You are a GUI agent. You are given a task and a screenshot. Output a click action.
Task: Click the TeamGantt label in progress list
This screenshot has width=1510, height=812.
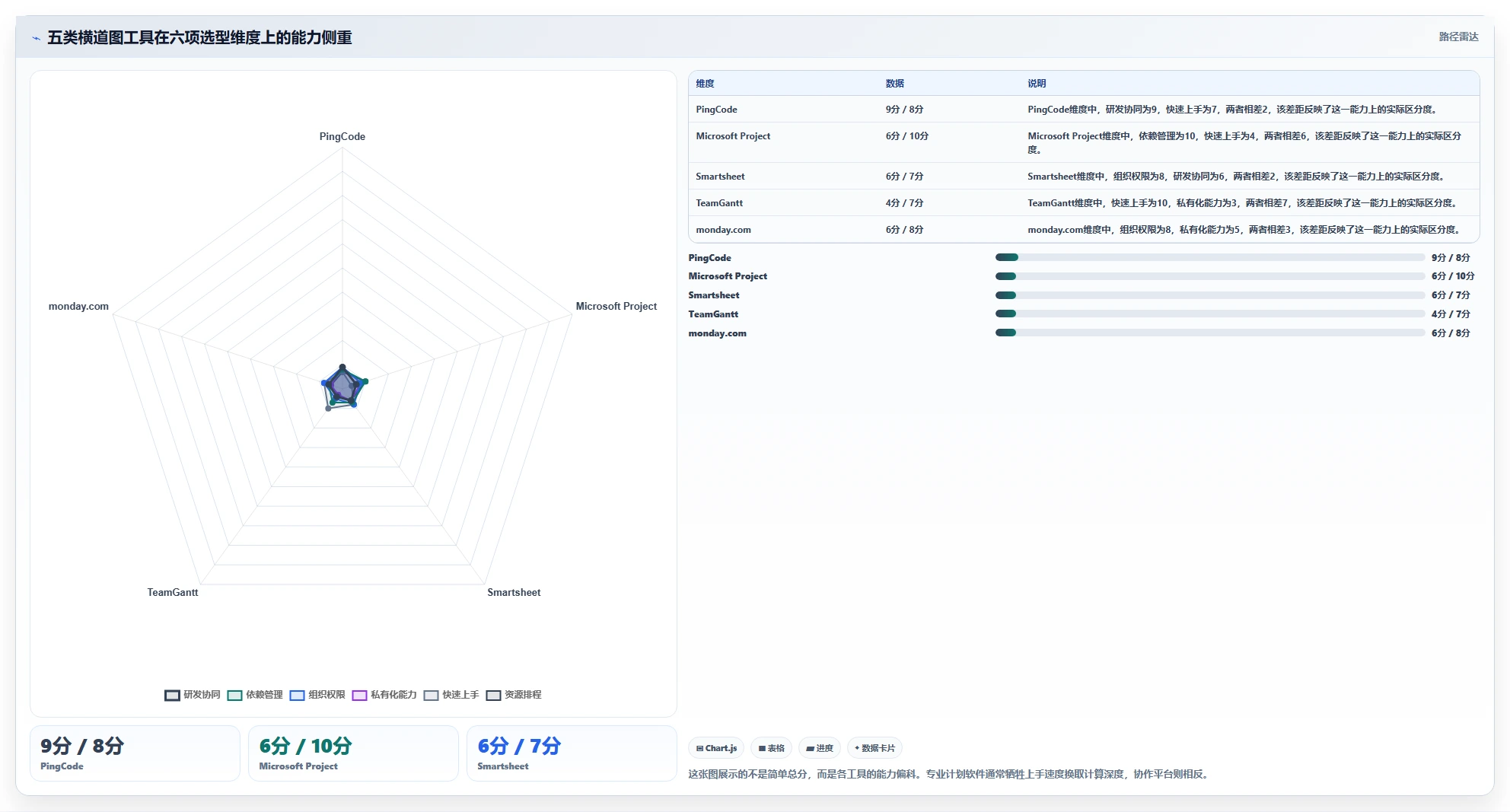(x=713, y=314)
